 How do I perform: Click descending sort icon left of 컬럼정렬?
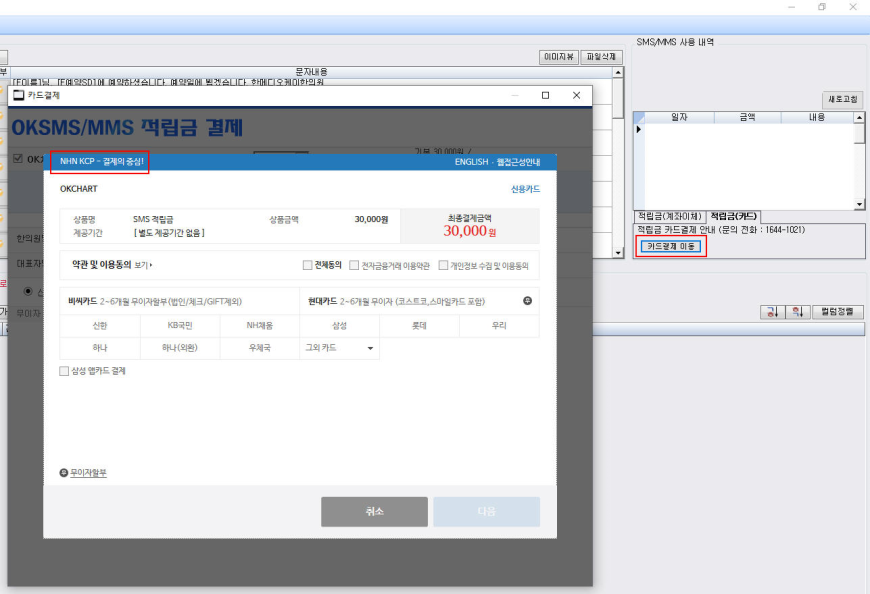[x=798, y=312]
